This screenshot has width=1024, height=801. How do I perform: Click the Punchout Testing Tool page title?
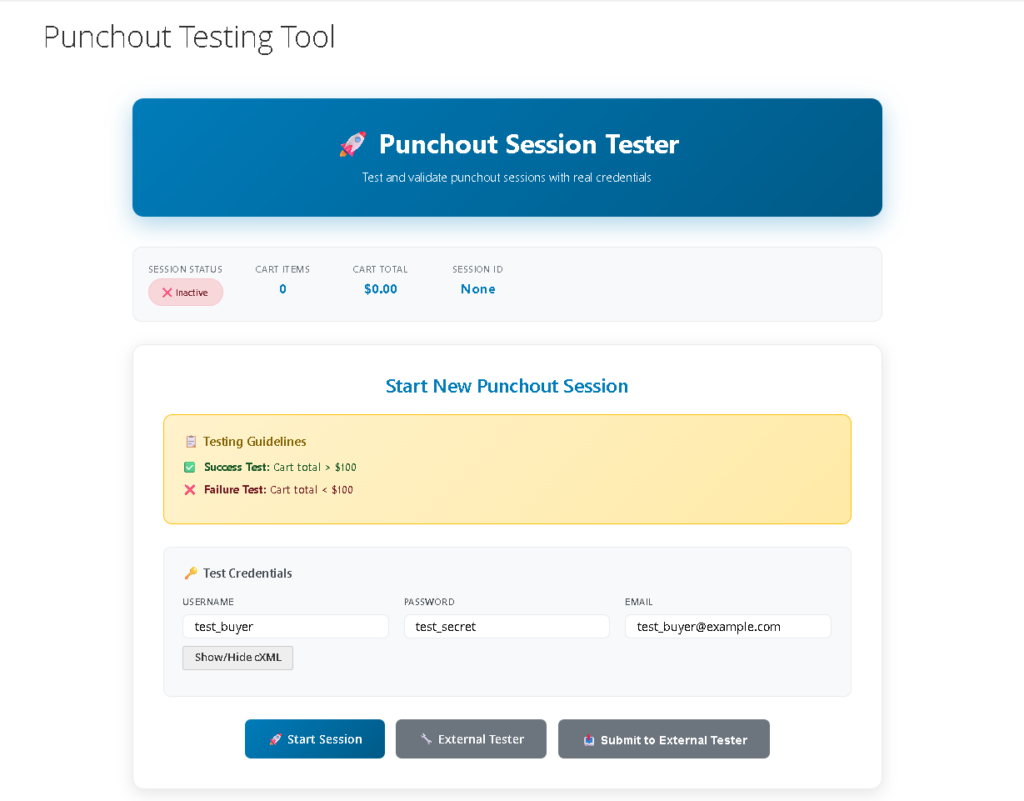pos(189,37)
